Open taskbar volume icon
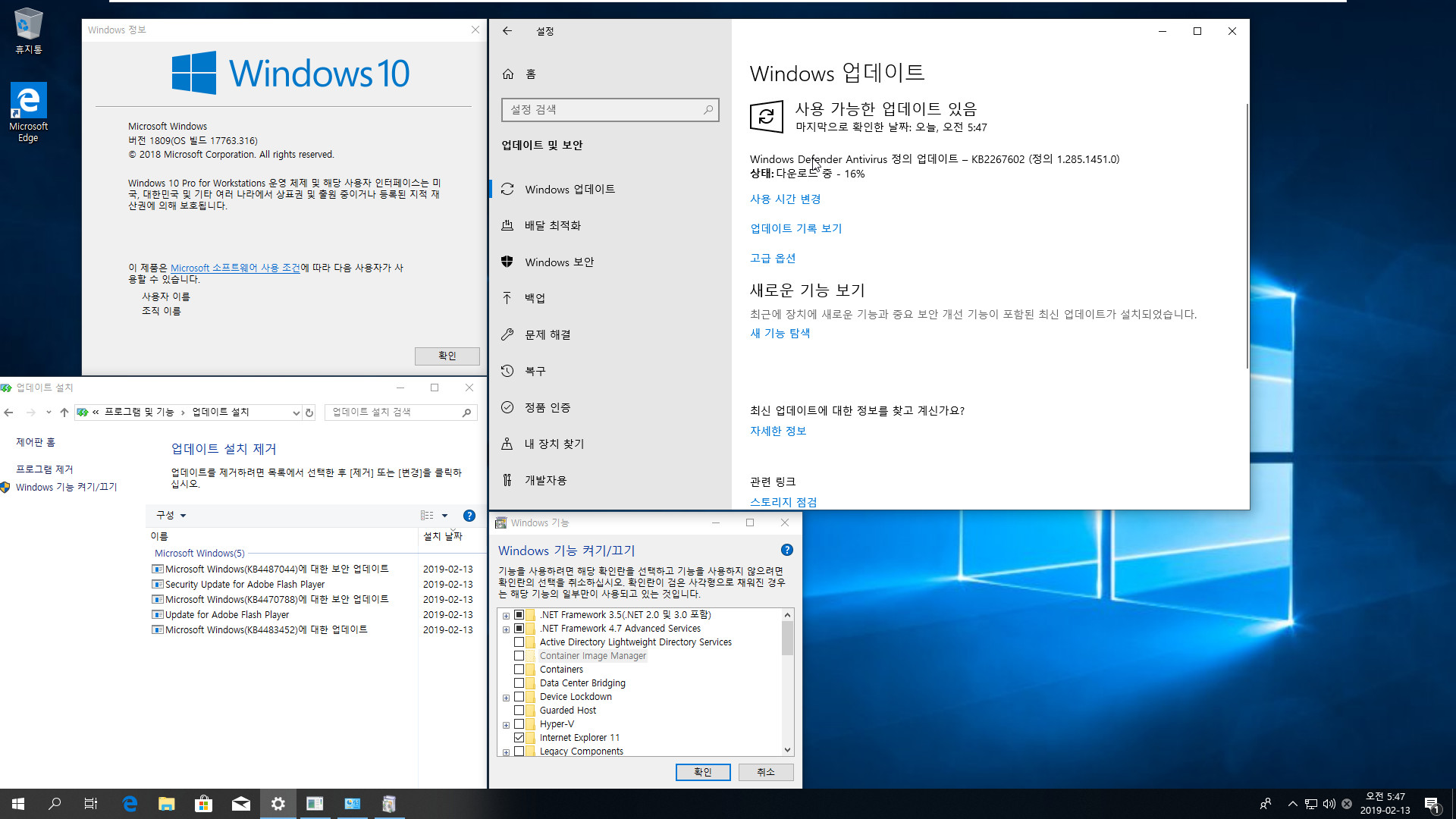 (x=1329, y=804)
